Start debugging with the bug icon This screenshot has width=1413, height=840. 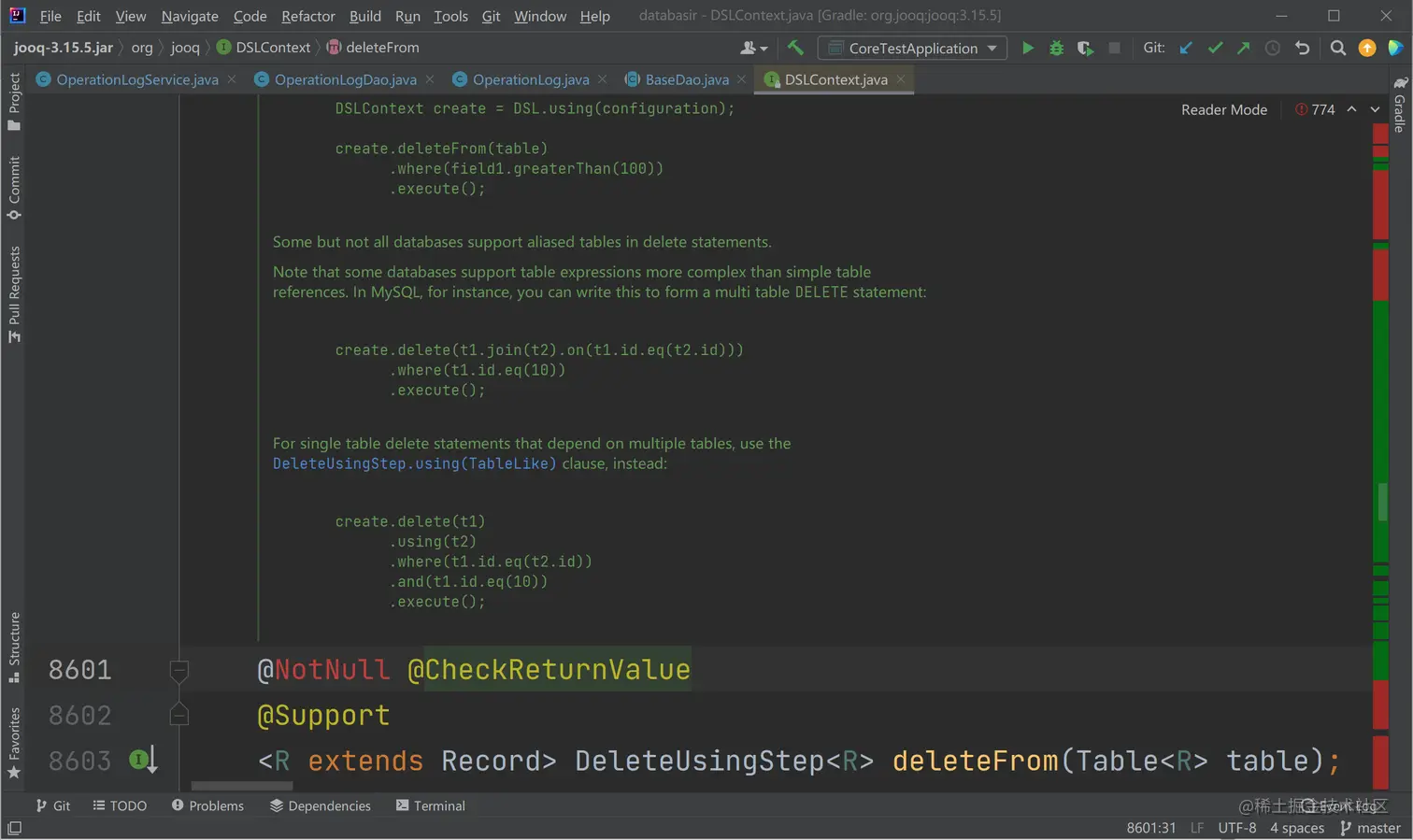pyautogui.click(x=1056, y=48)
